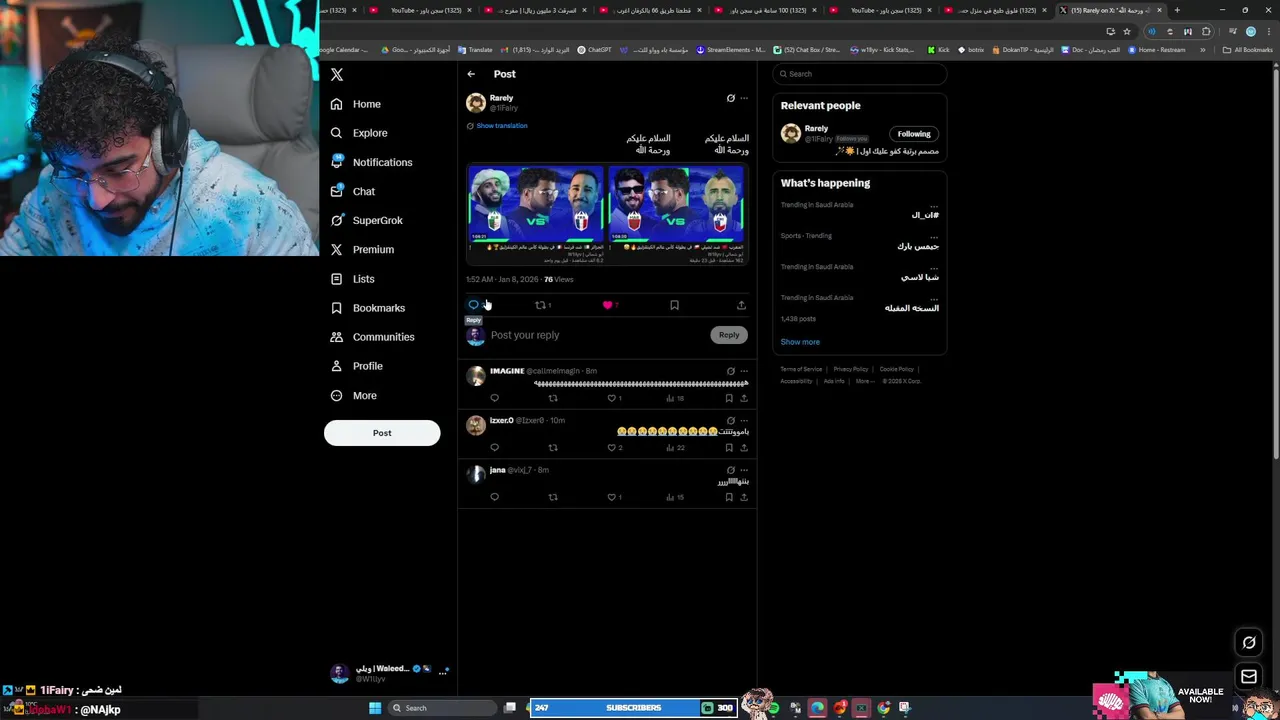
Task: Click the reply icon under Izxer.0's comment
Action: 494,448
